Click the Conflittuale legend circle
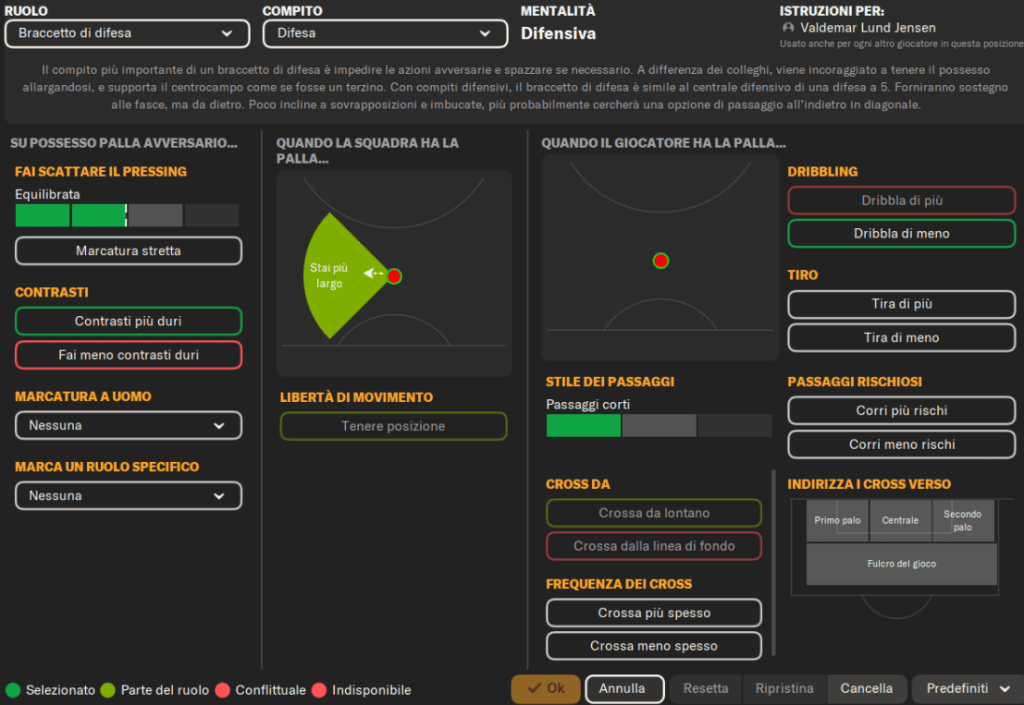Image resolution: width=1024 pixels, height=705 pixels. point(223,690)
